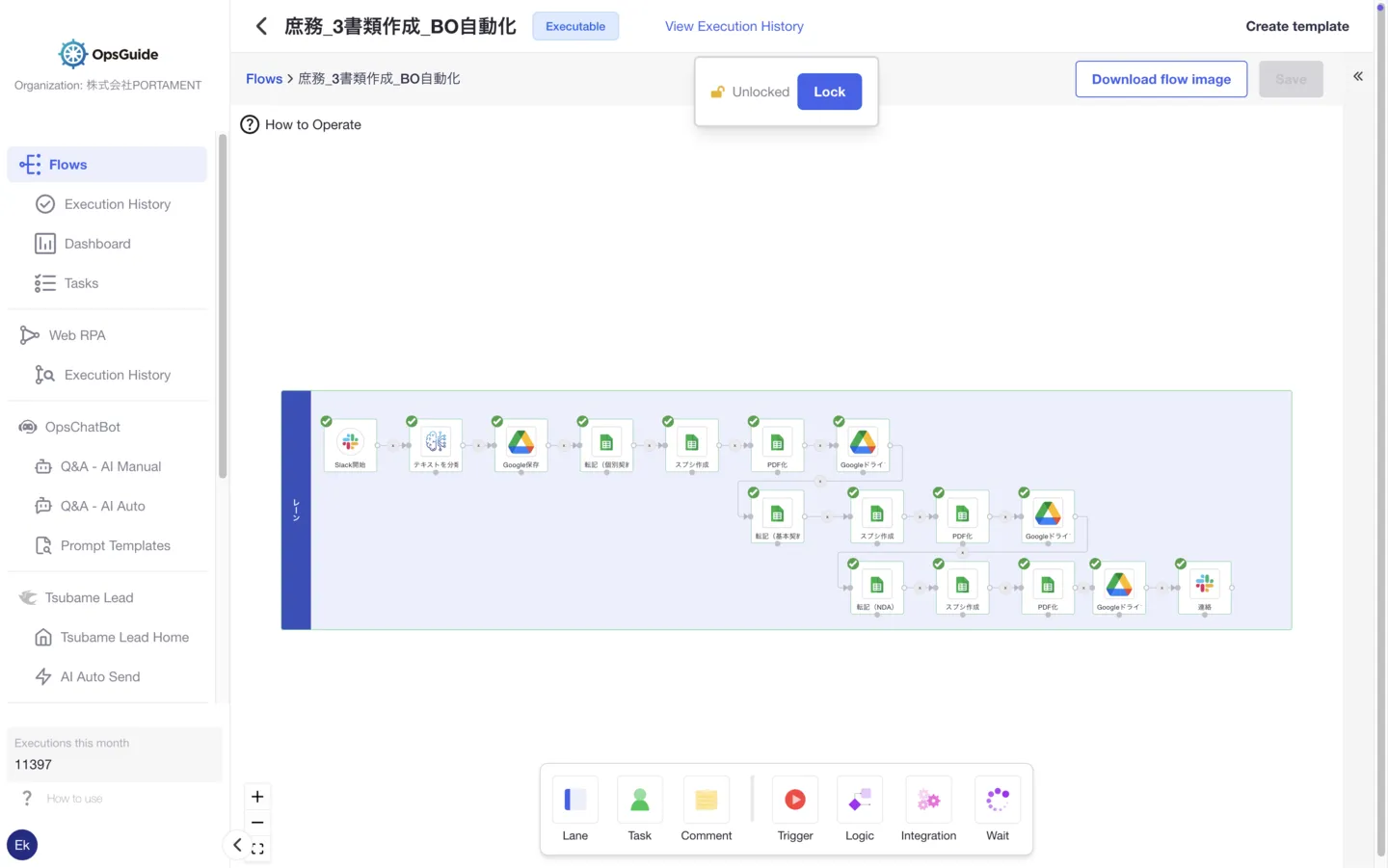Toggle the Executable status badge
The height and width of the screenshot is (868, 1388).
pyautogui.click(x=575, y=26)
